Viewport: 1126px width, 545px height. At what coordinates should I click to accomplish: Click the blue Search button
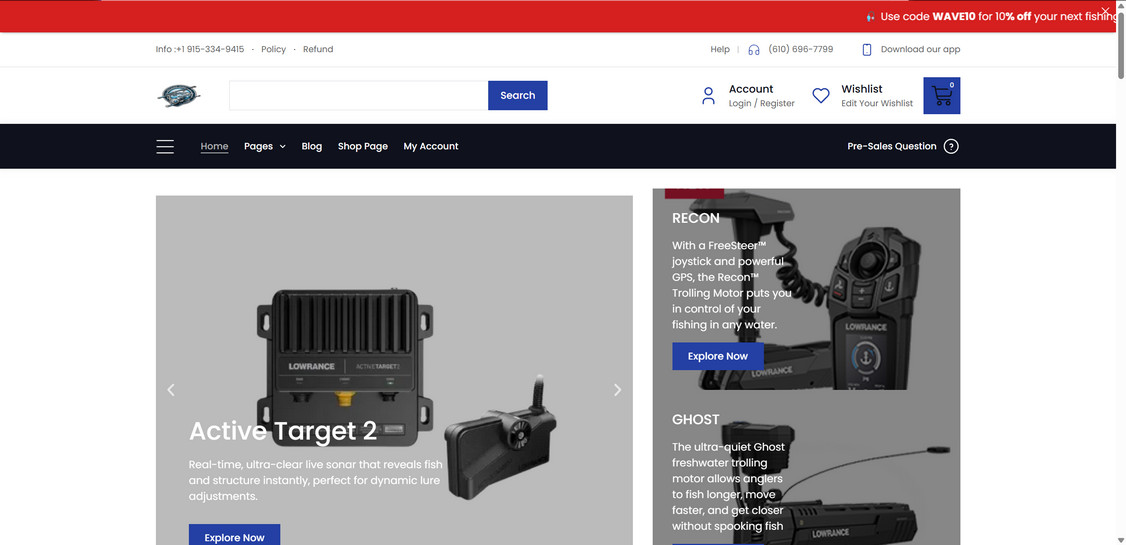[x=518, y=96]
